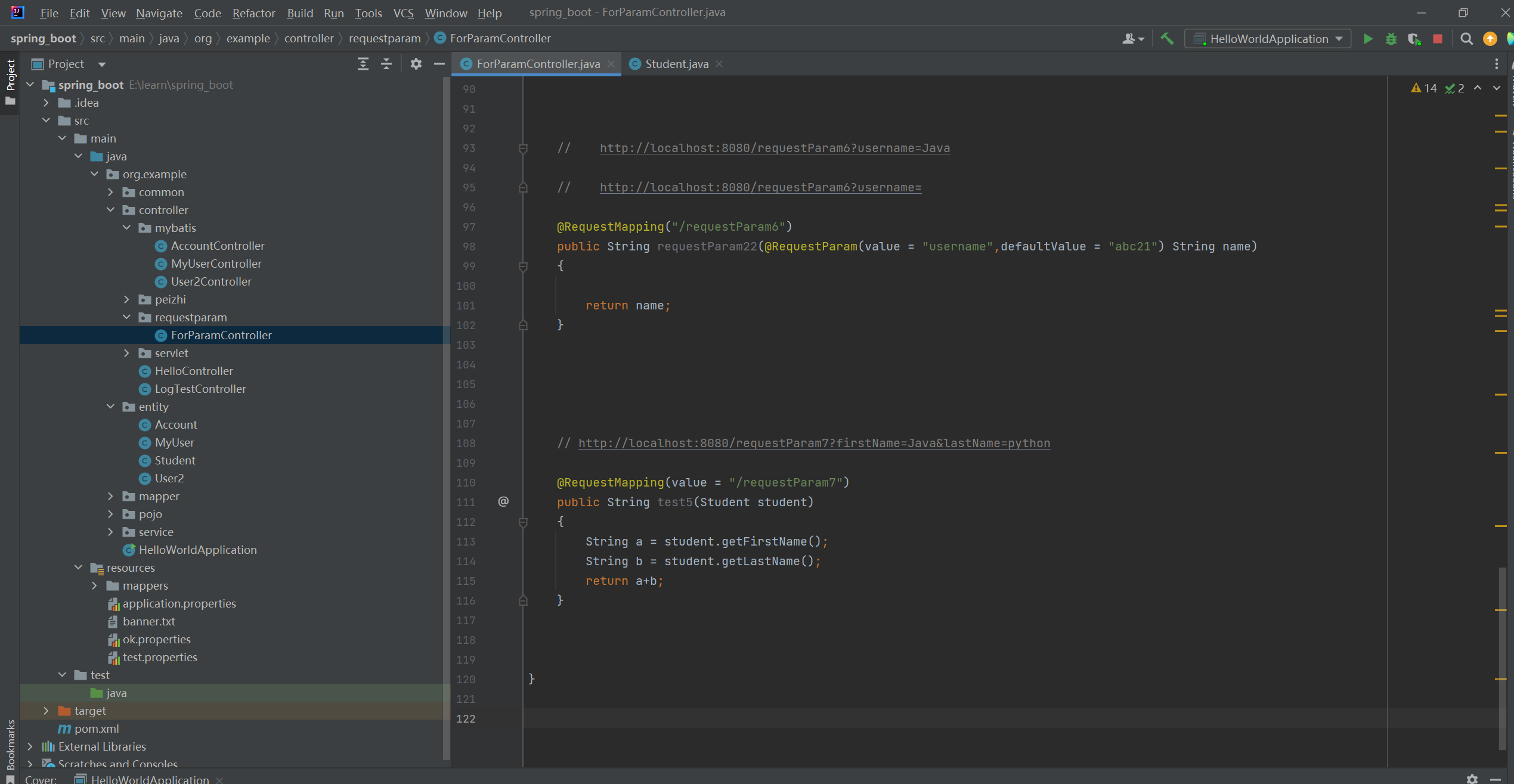Toggle the Bookmarks side tool window
Screen dimensions: 1514x784
[x=10, y=744]
